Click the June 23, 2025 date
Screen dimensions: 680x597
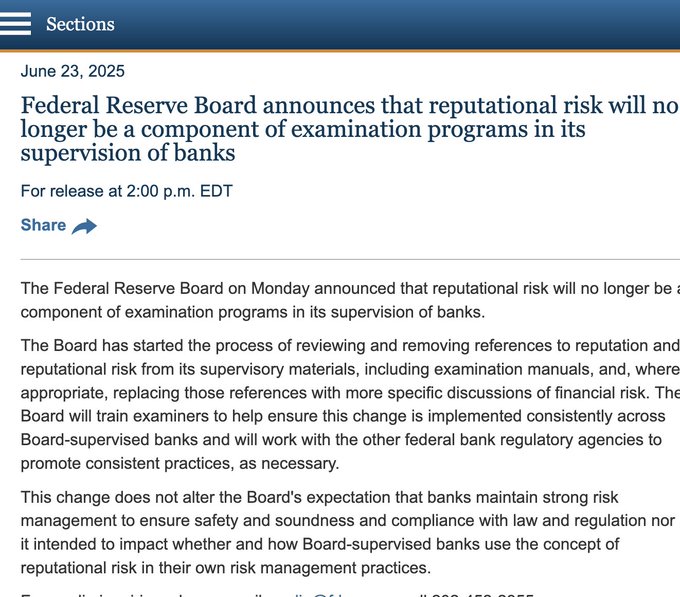click(x=72, y=71)
